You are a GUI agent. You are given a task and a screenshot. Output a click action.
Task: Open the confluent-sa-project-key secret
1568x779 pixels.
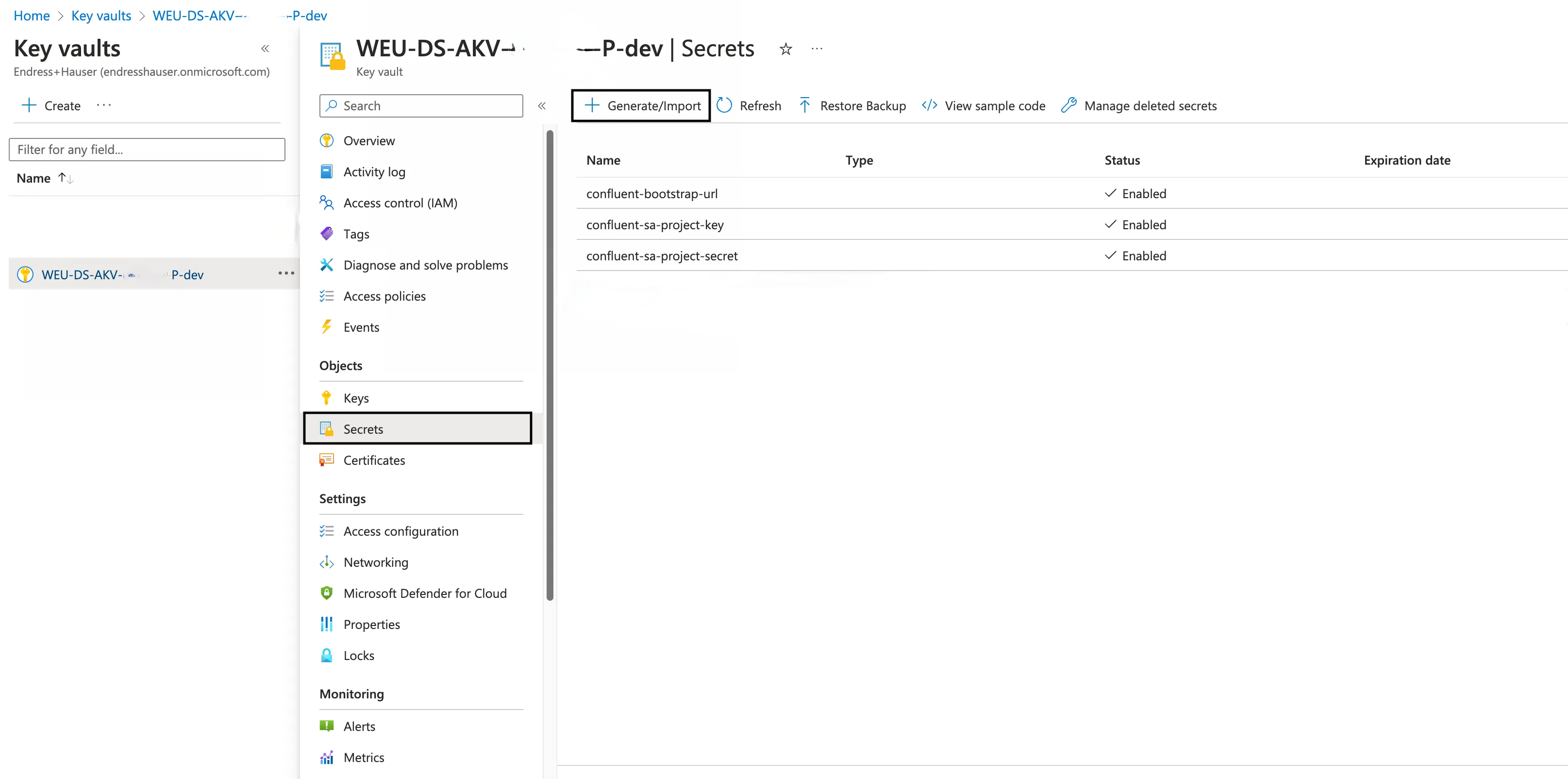pyautogui.click(x=654, y=224)
